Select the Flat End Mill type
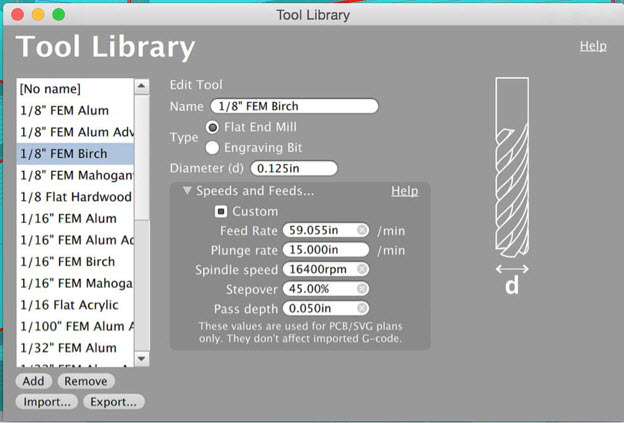 (213, 127)
